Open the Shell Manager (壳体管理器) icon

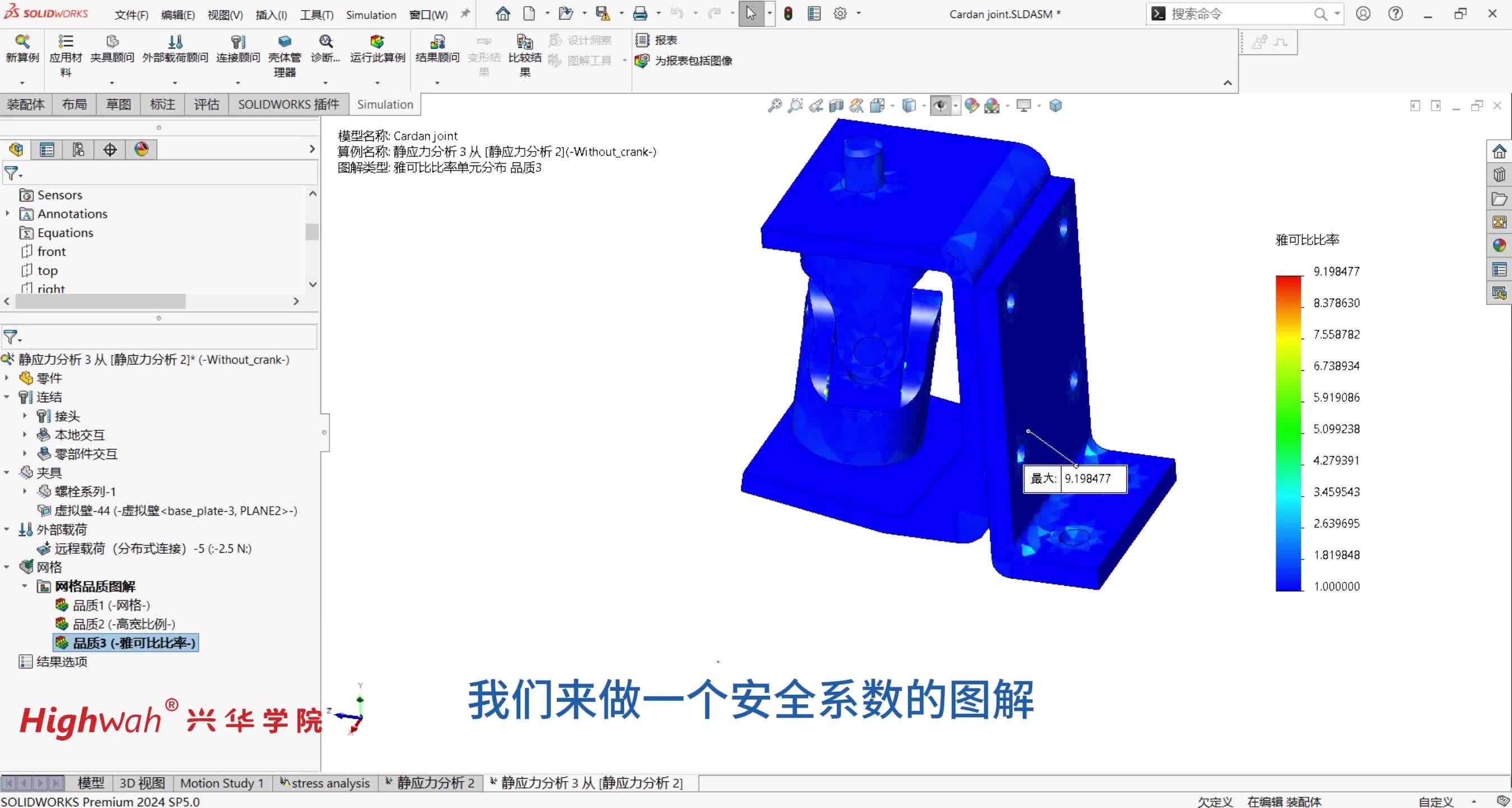point(285,42)
